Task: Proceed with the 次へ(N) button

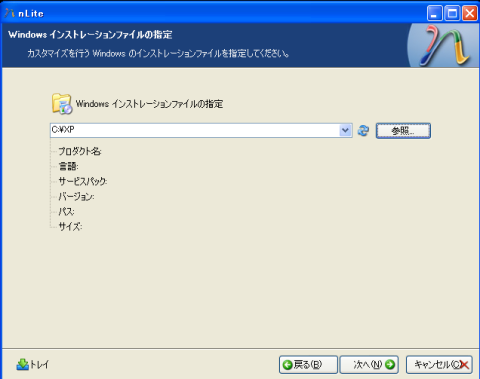Action: [x=369, y=365]
